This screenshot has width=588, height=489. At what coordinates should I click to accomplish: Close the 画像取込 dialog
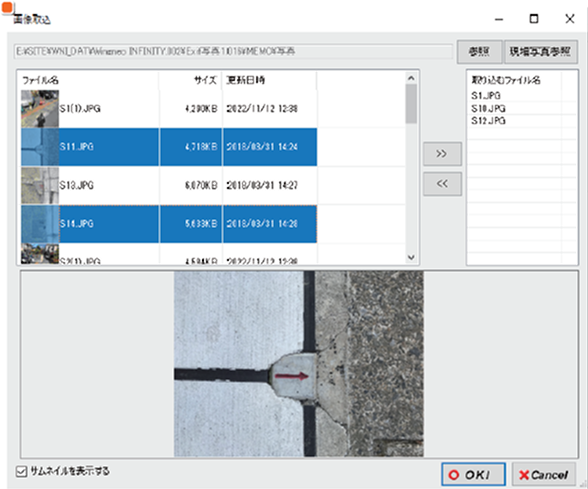point(570,19)
